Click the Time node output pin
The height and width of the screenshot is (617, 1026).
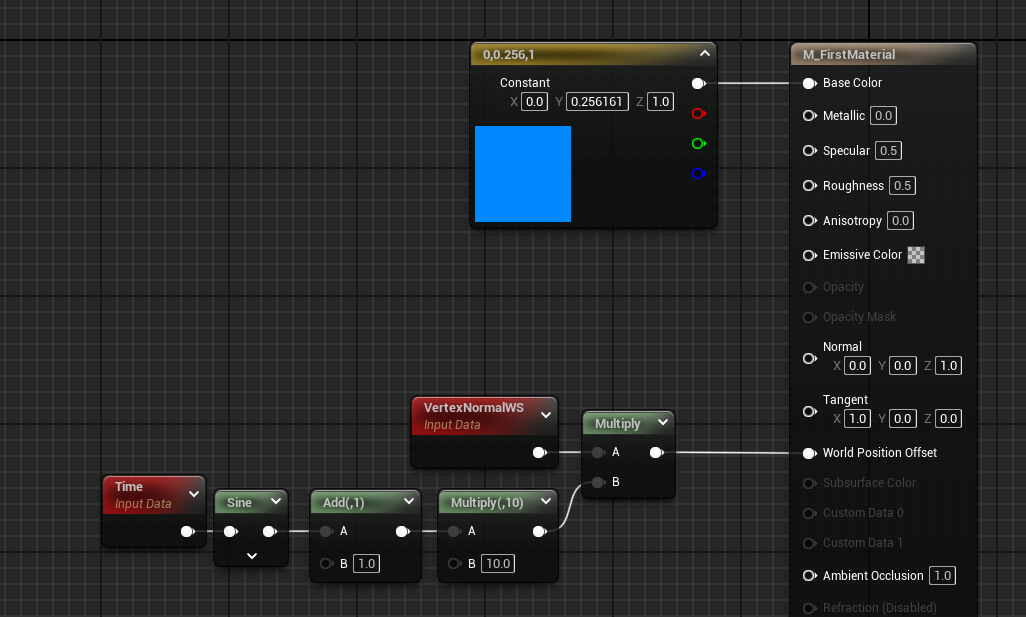coord(188,531)
